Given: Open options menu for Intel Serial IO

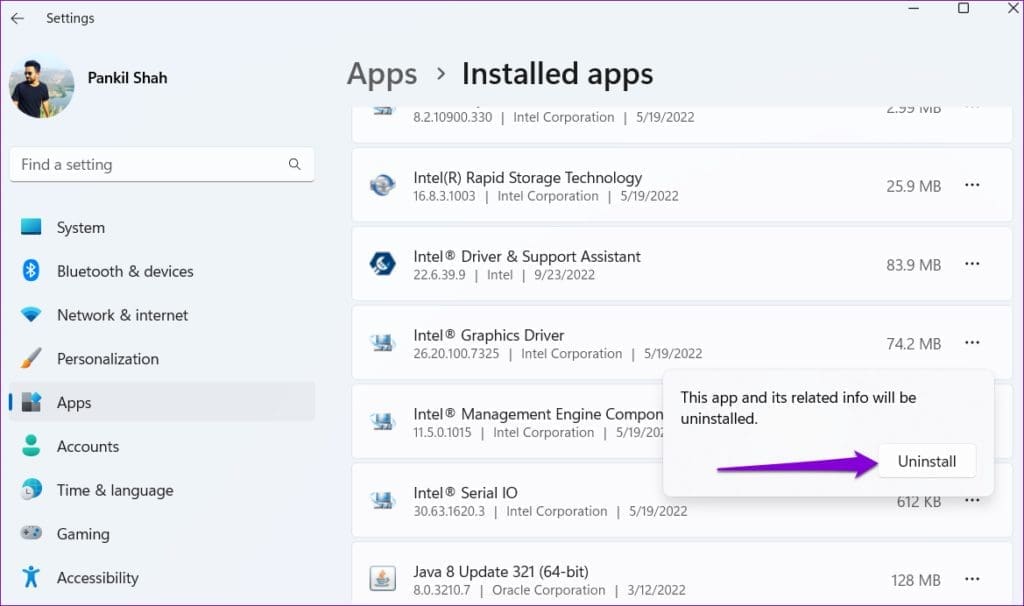Looking at the screenshot, I should 972,500.
